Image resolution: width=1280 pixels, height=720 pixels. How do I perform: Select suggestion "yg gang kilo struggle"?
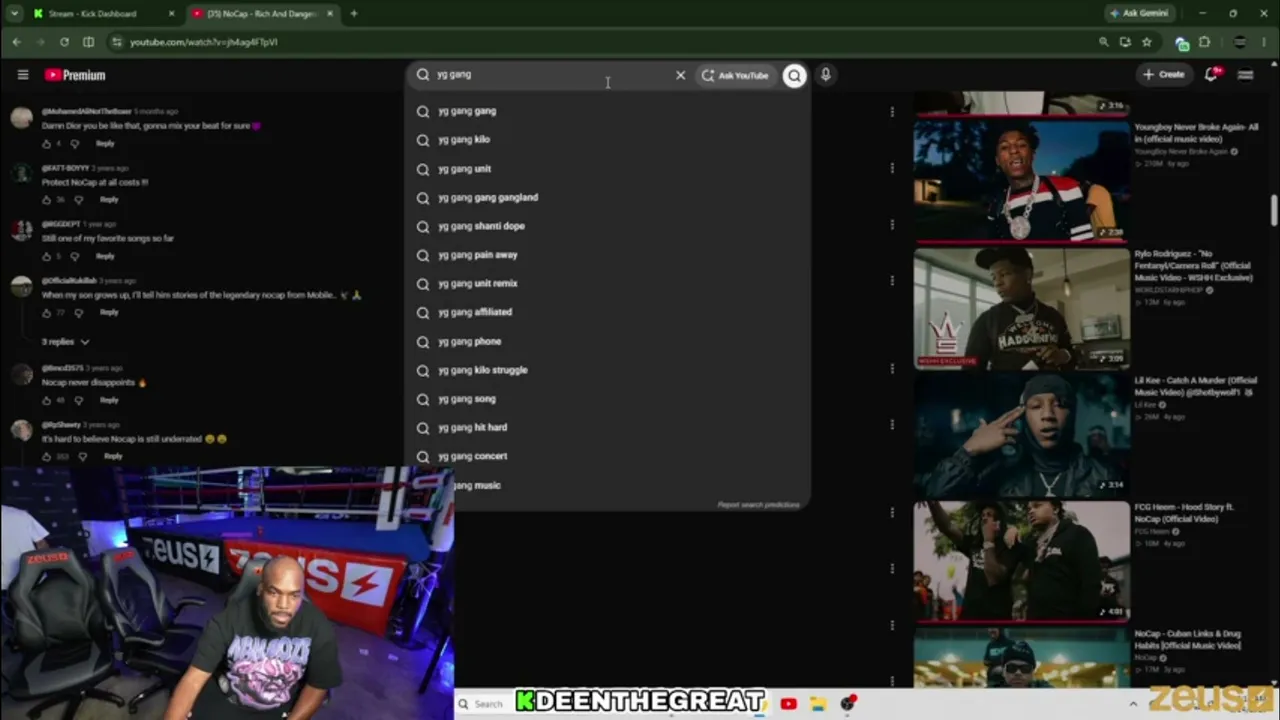pyautogui.click(x=608, y=370)
